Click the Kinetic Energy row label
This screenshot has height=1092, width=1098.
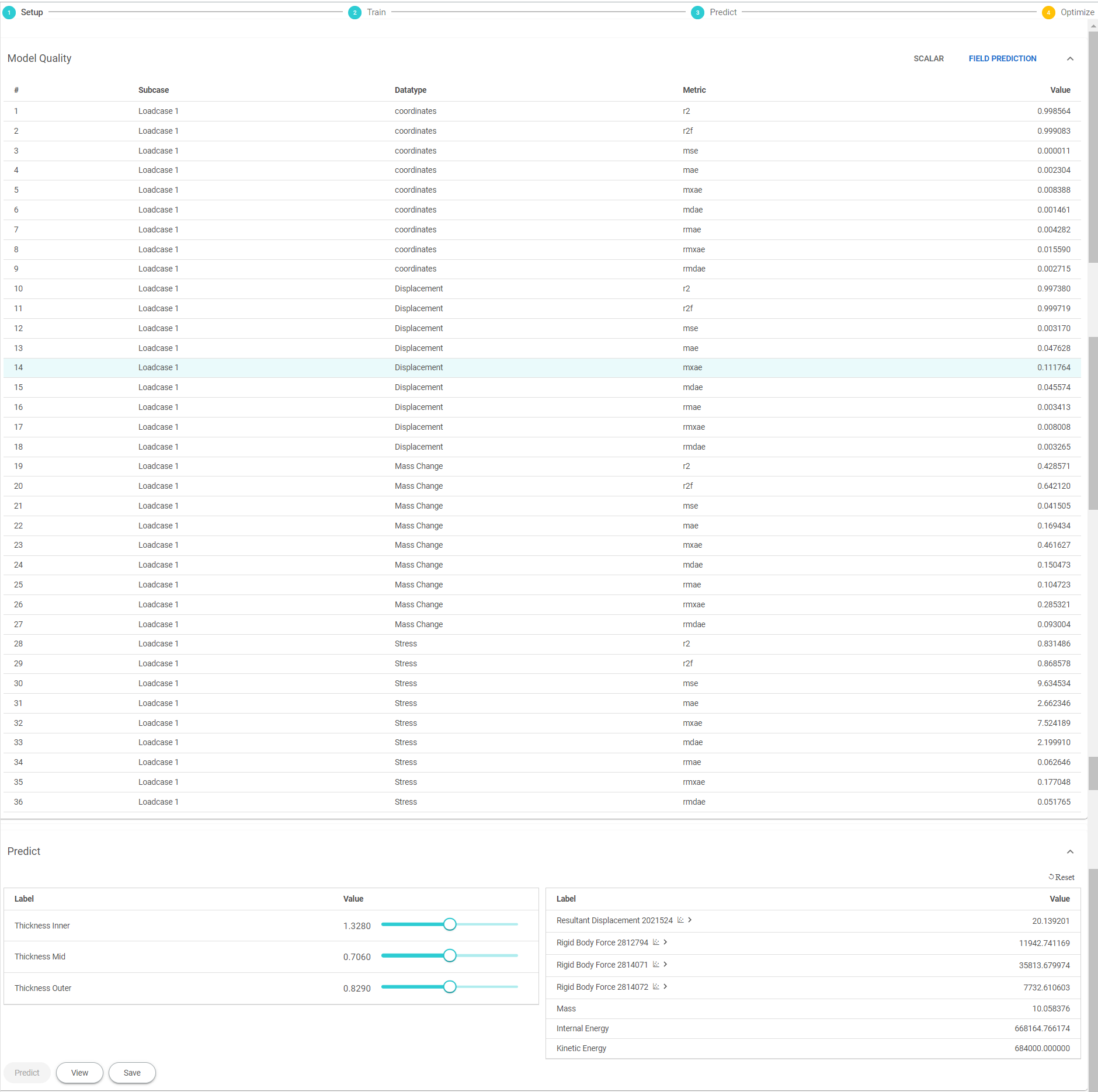tap(581, 1048)
